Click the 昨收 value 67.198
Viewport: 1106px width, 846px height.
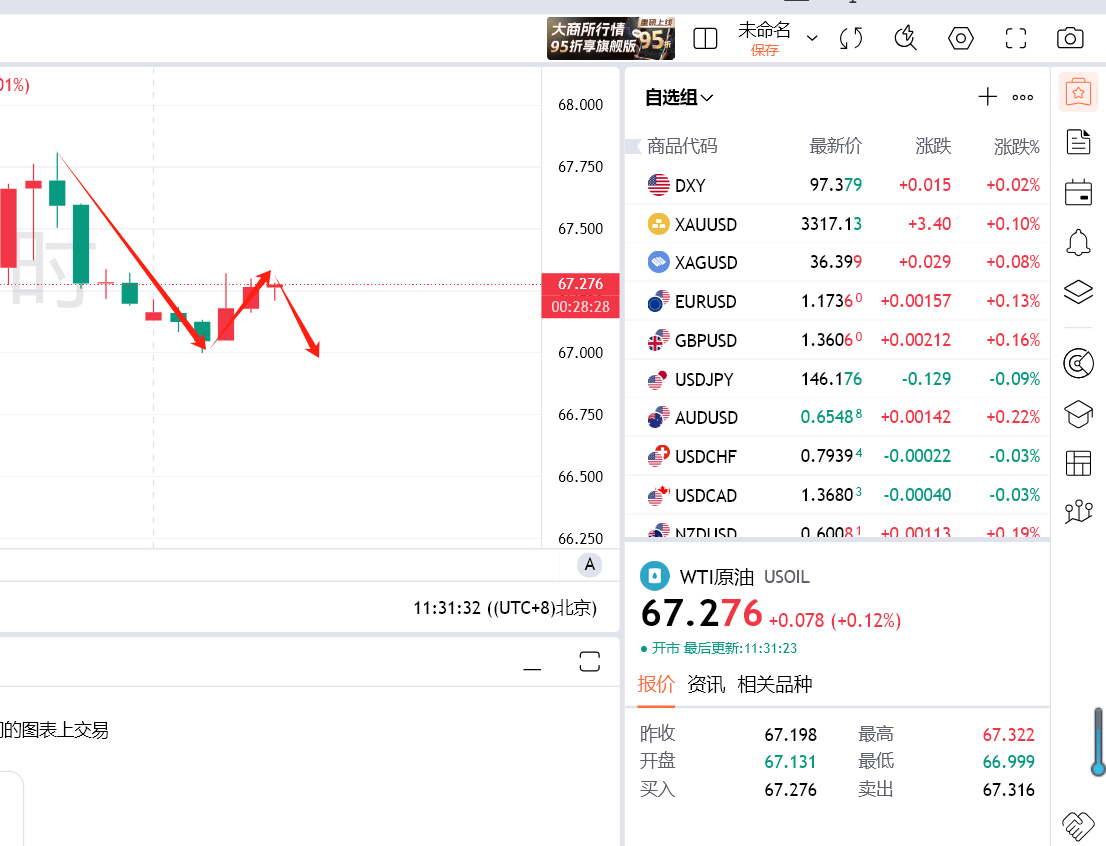click(x=790, y=735)
